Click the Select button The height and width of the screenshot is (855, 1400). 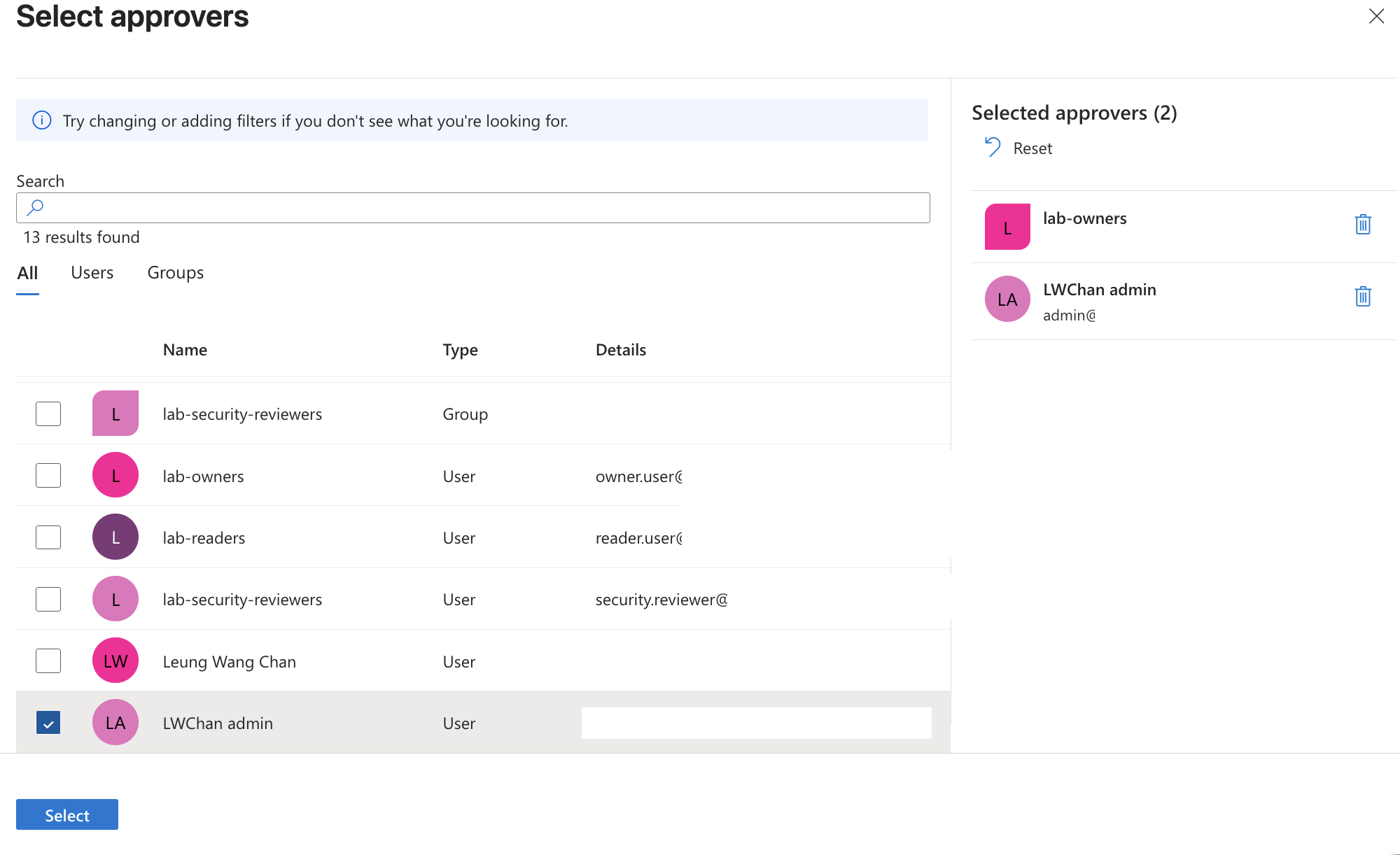tap(67, 814)
